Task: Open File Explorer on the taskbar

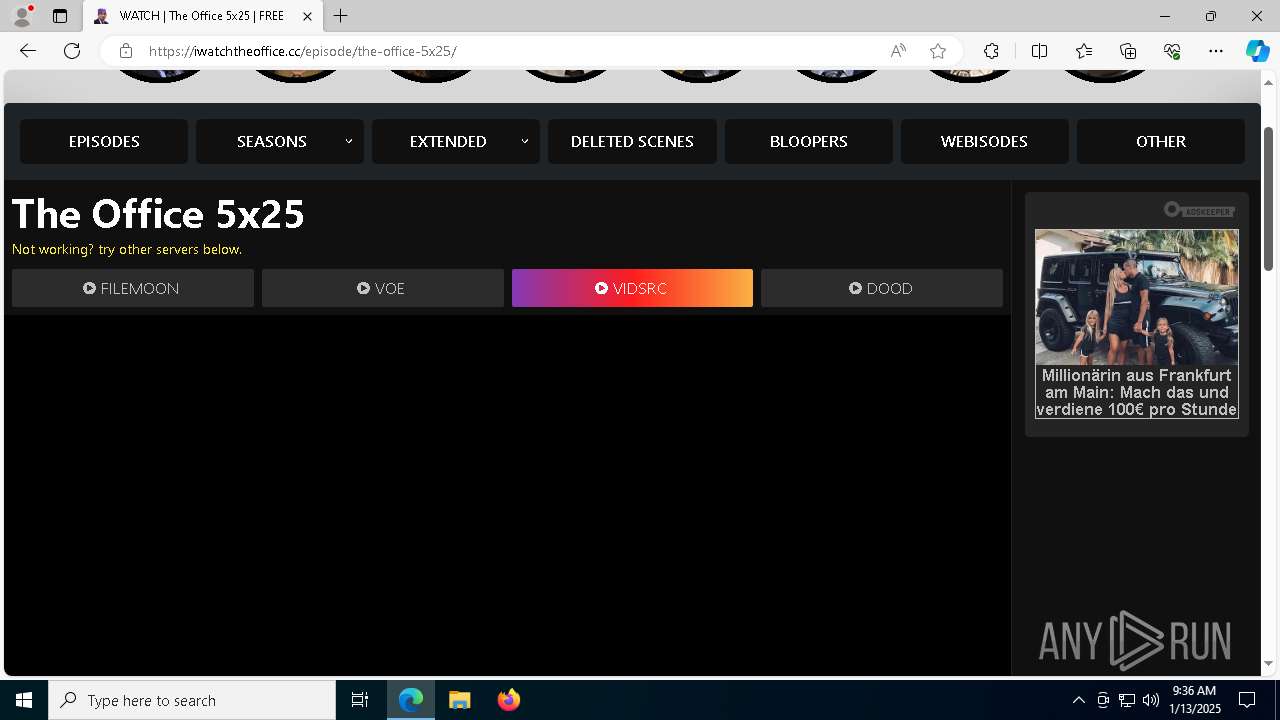Action: (460, 700)
